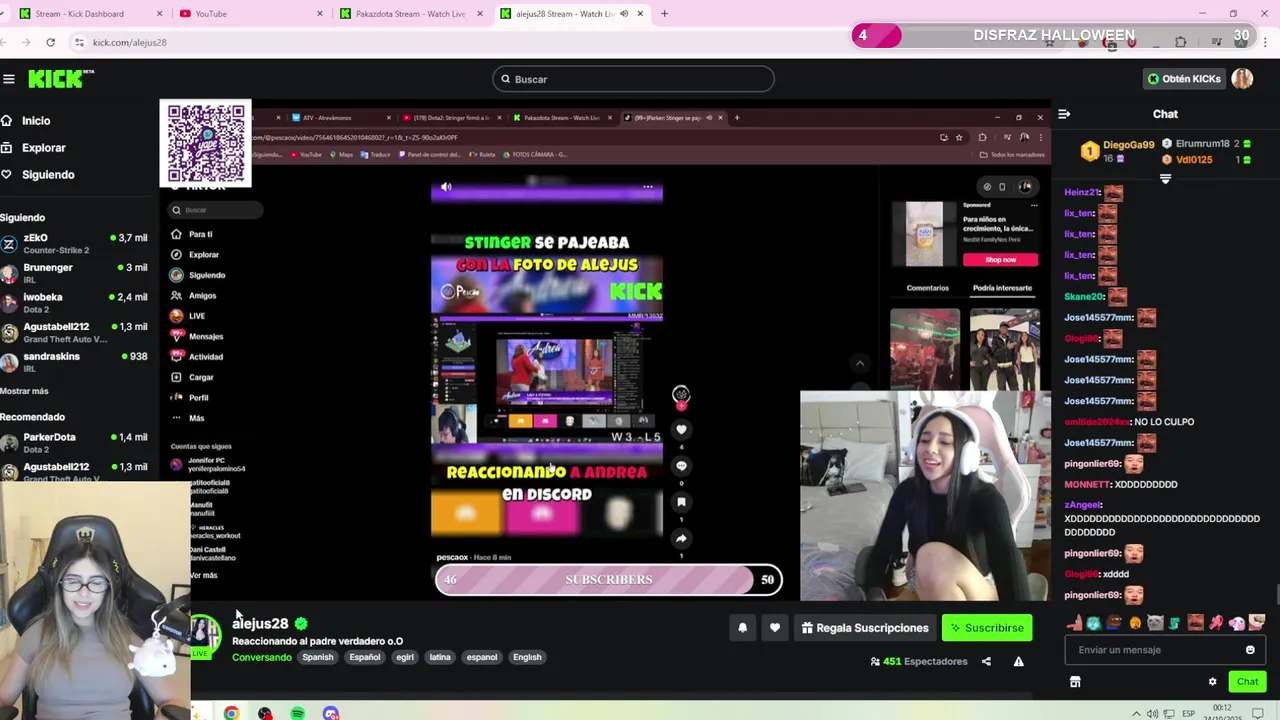Open Siguiendo in the Kick sidebar
The image size is (1280, 720).
(x=48, y=175)
